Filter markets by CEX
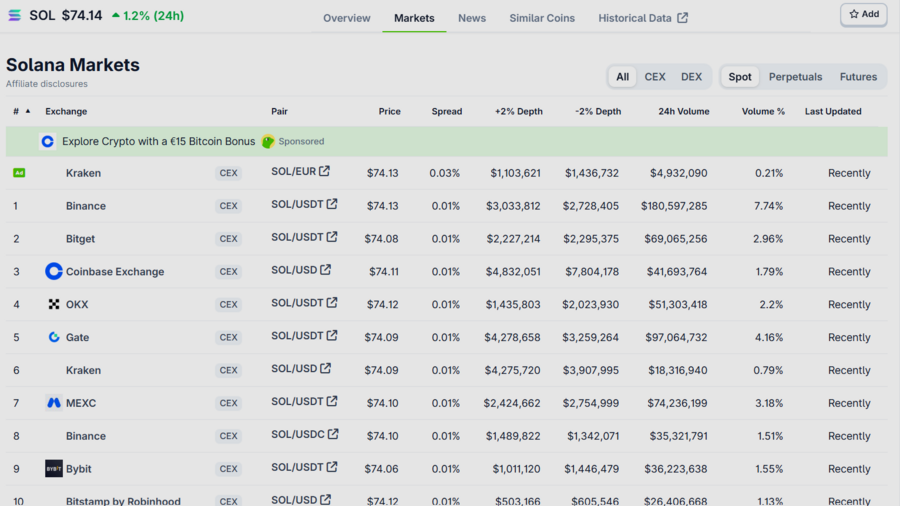Screen dimensions: 900x506 655,77
